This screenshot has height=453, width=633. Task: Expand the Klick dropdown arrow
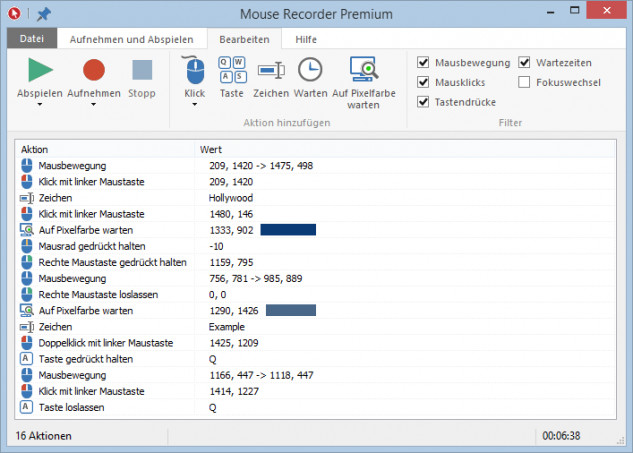pyautogui.click(x=195, y=105)
